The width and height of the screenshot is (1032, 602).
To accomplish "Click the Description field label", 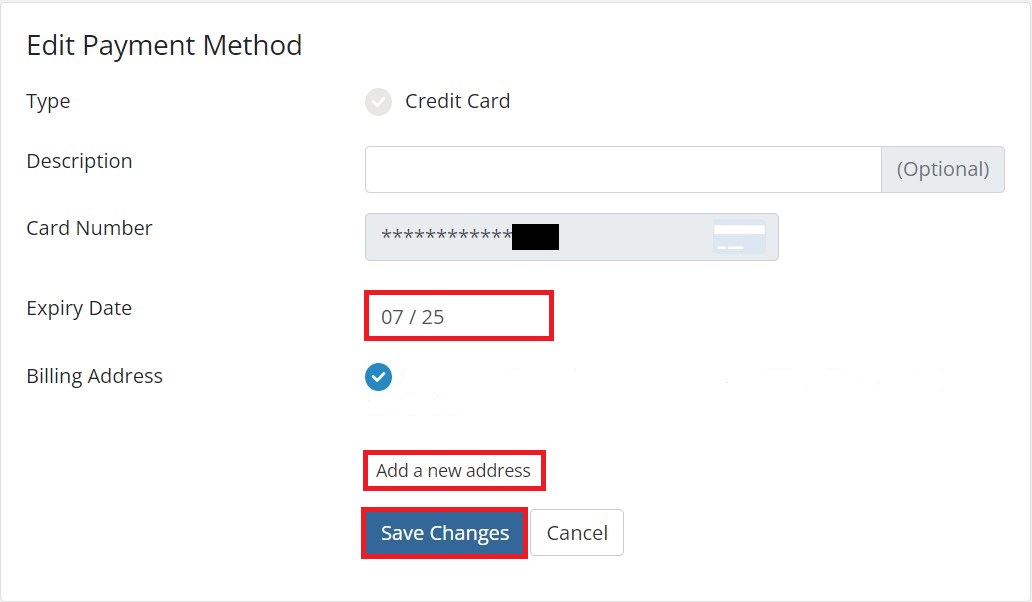I will pyautogui.click(x=79, y=161).
